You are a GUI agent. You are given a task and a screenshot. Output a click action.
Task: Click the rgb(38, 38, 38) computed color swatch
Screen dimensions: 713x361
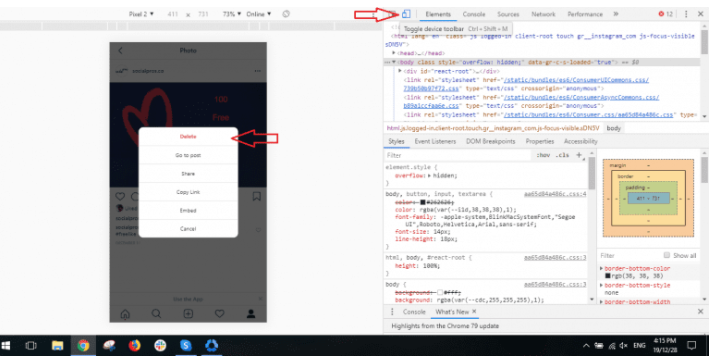pos(608,276)
